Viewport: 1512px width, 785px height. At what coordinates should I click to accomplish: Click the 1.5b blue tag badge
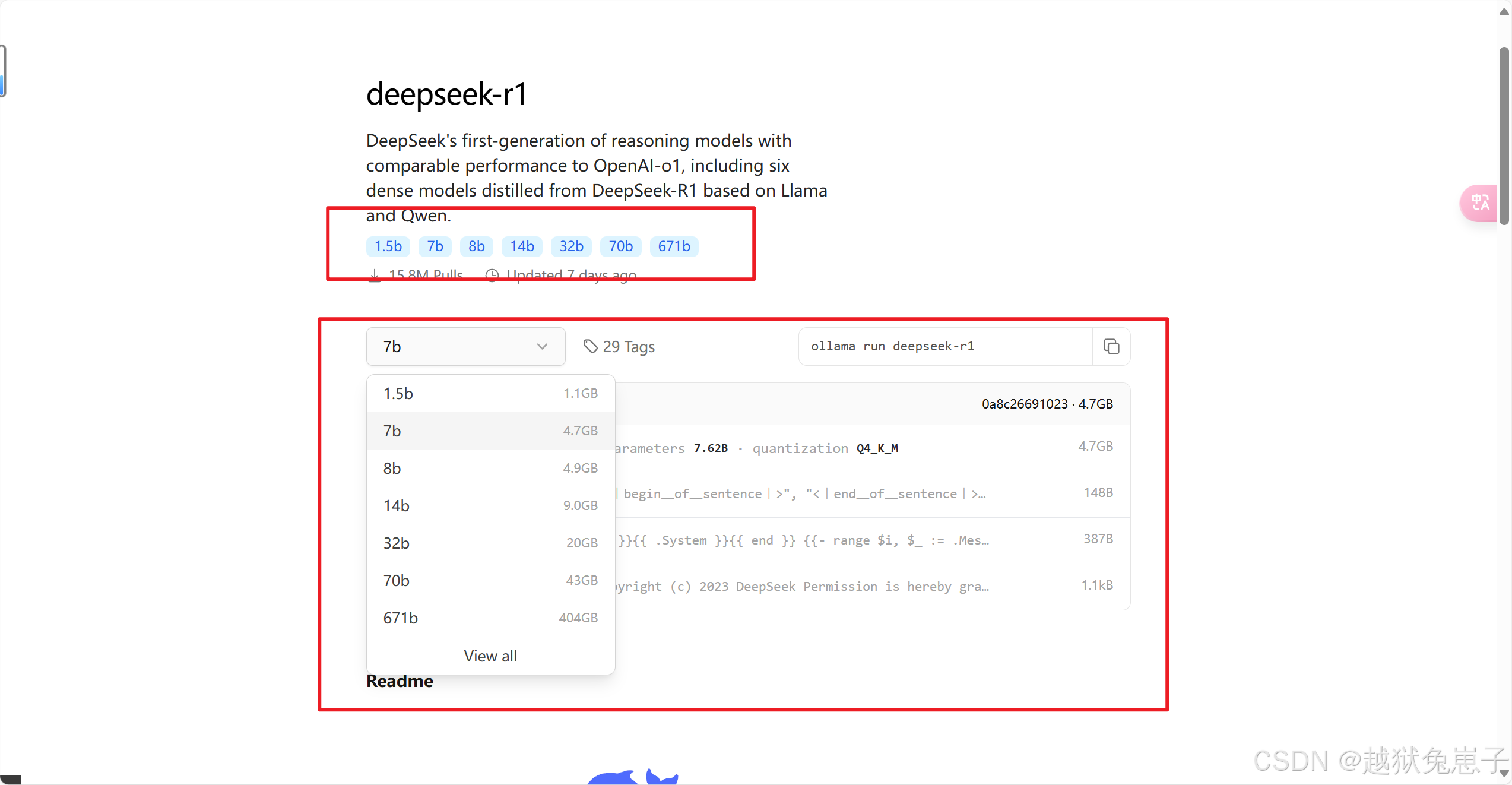(x=388, y=246)
